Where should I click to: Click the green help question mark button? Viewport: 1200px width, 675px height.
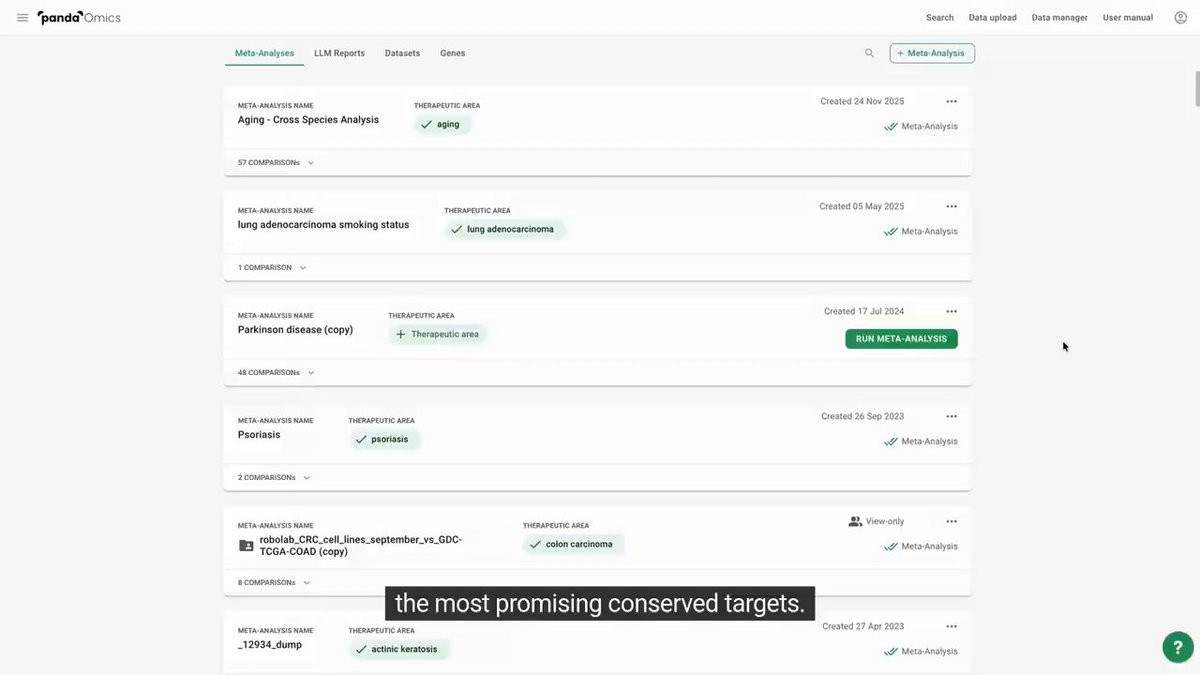pyautogui.click(x=1178, y=647)
